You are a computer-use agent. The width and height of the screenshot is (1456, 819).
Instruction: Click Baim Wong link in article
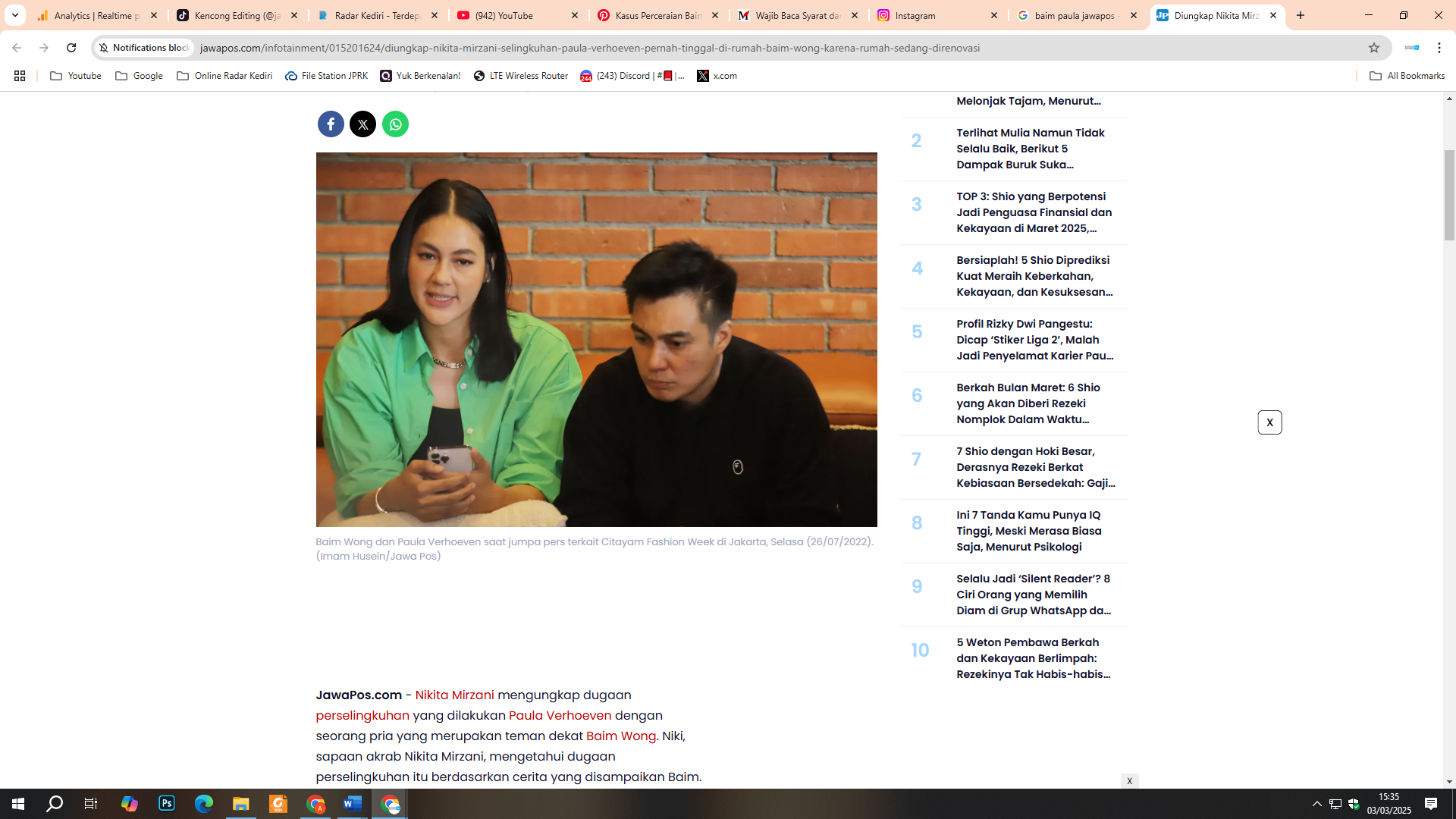621,736
